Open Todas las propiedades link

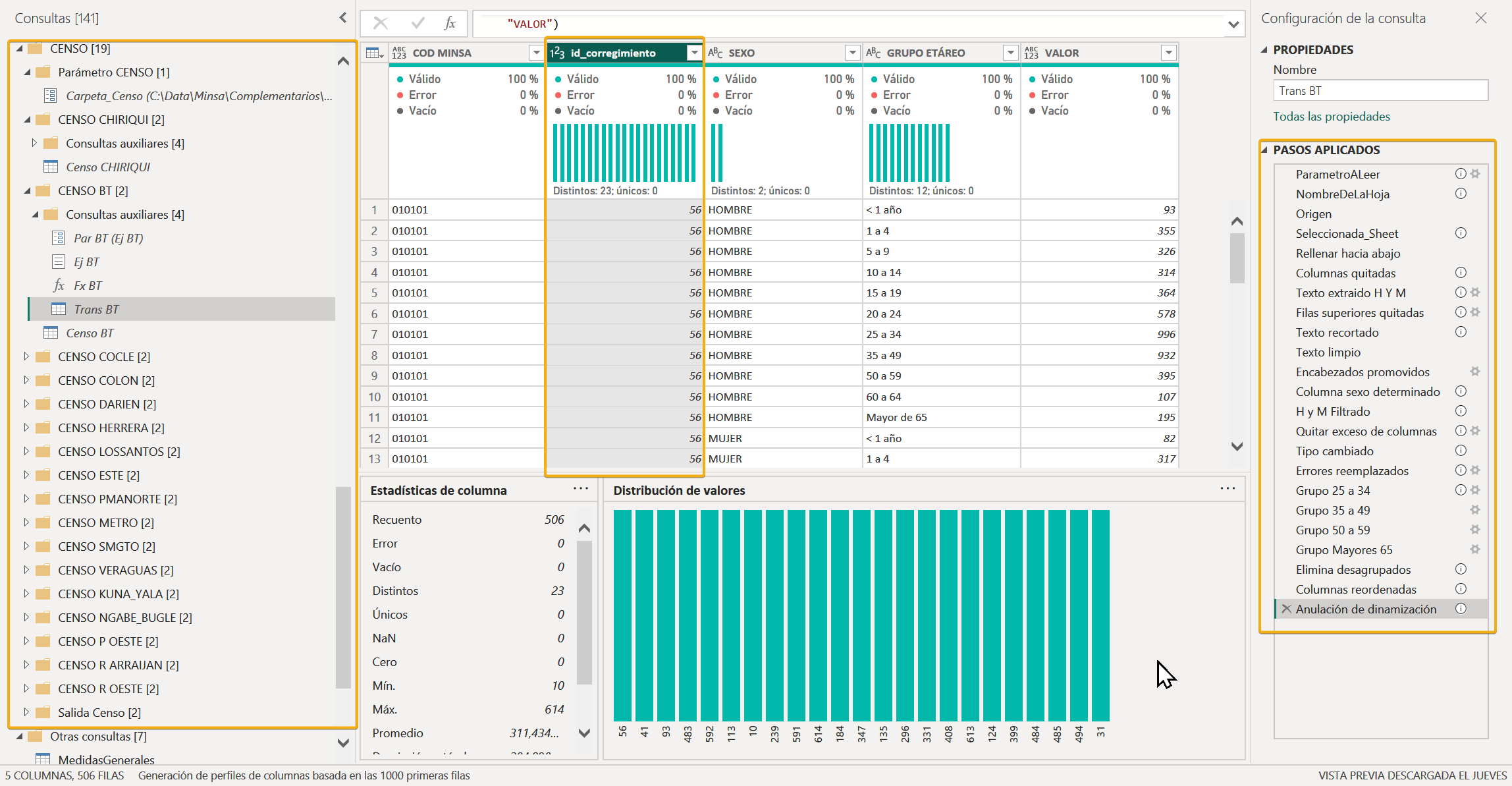1332,117
